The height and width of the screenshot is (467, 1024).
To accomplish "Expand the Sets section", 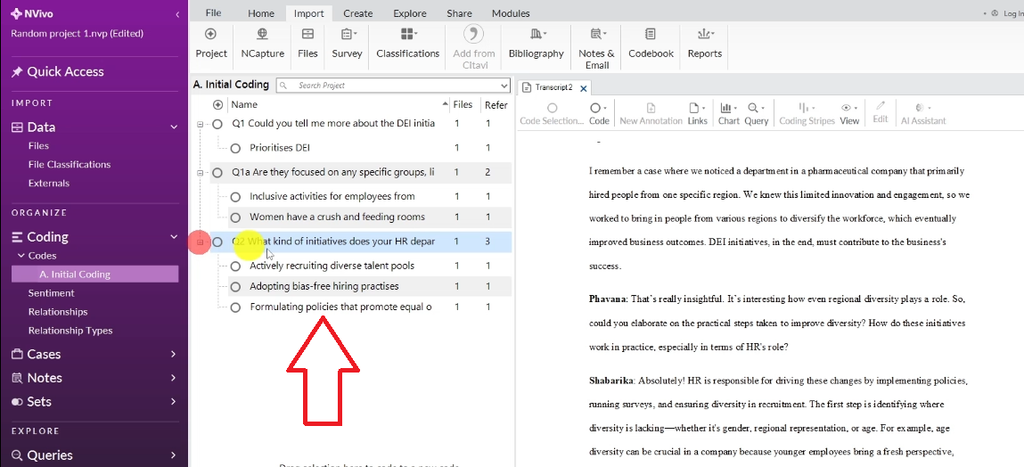I will pos(174,401).
